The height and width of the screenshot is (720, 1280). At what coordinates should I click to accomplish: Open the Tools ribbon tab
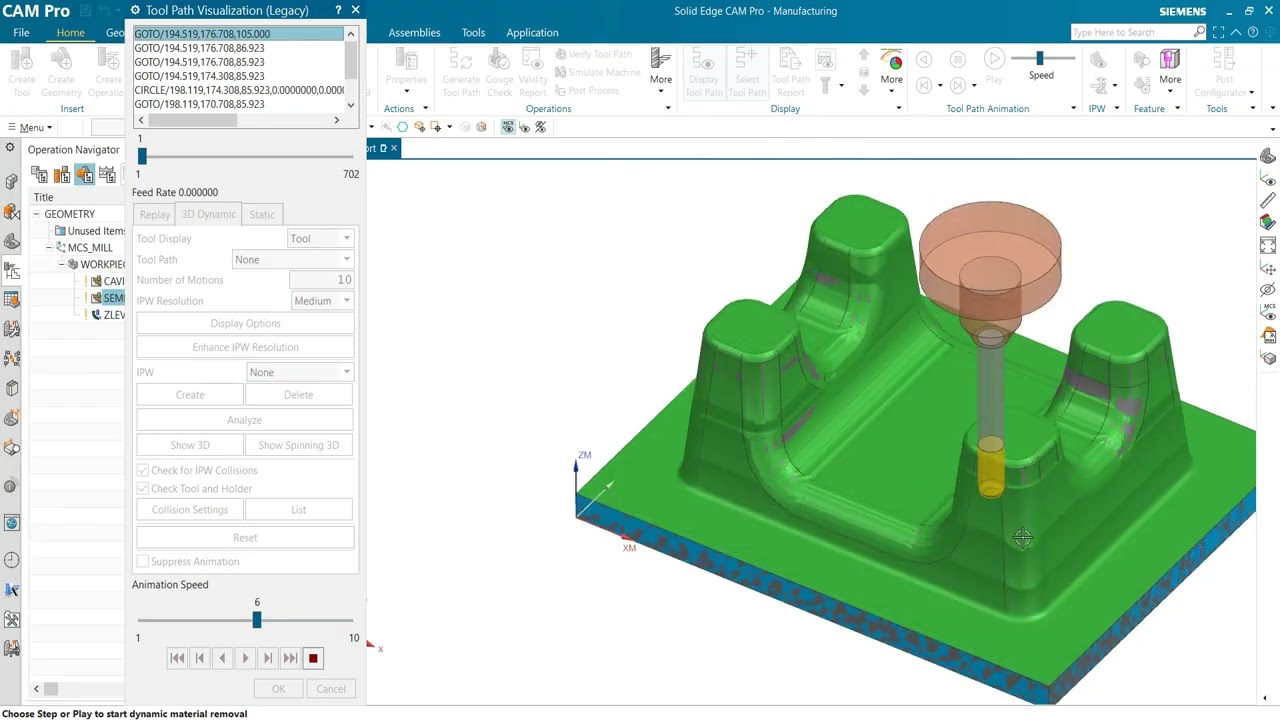473,32
